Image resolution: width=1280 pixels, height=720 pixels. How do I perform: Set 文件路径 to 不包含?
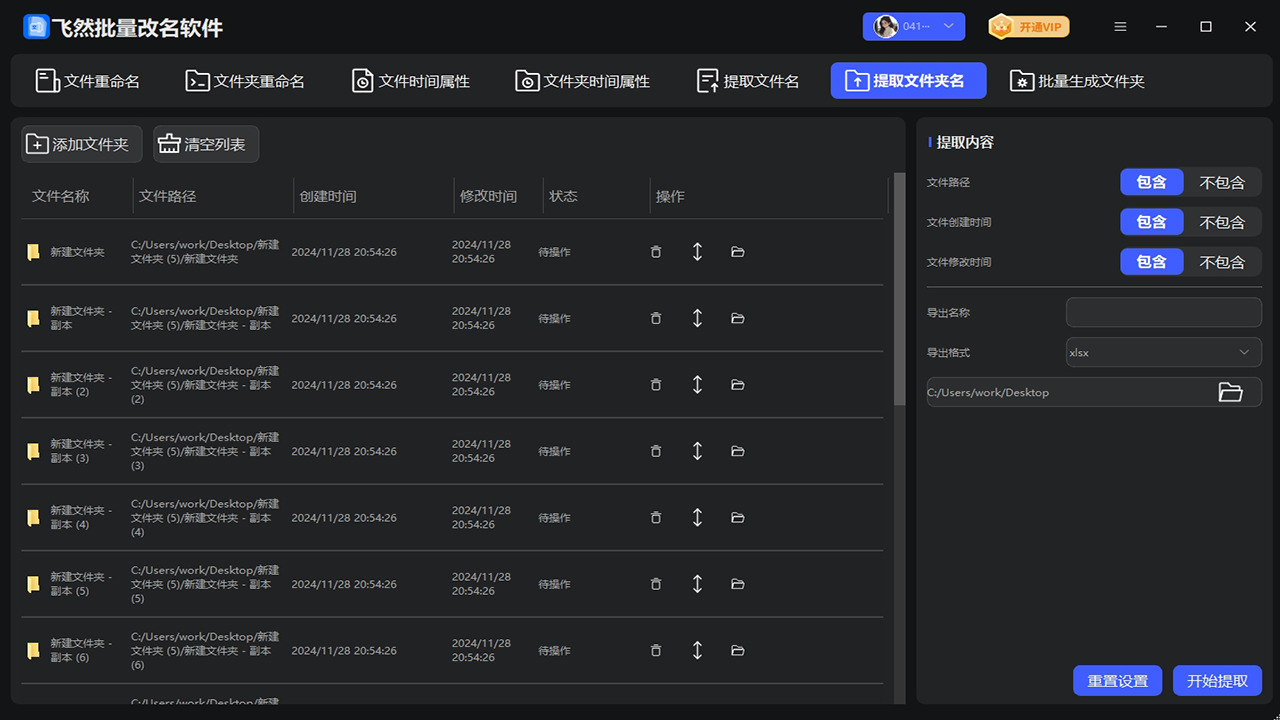point(1222,182)
